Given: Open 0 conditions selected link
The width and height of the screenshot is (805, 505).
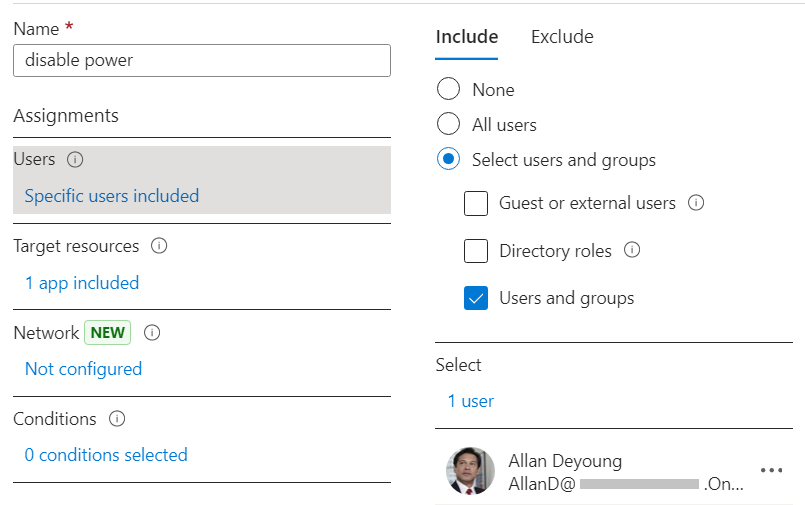Looking at the screenshot, I should point(106,455).
